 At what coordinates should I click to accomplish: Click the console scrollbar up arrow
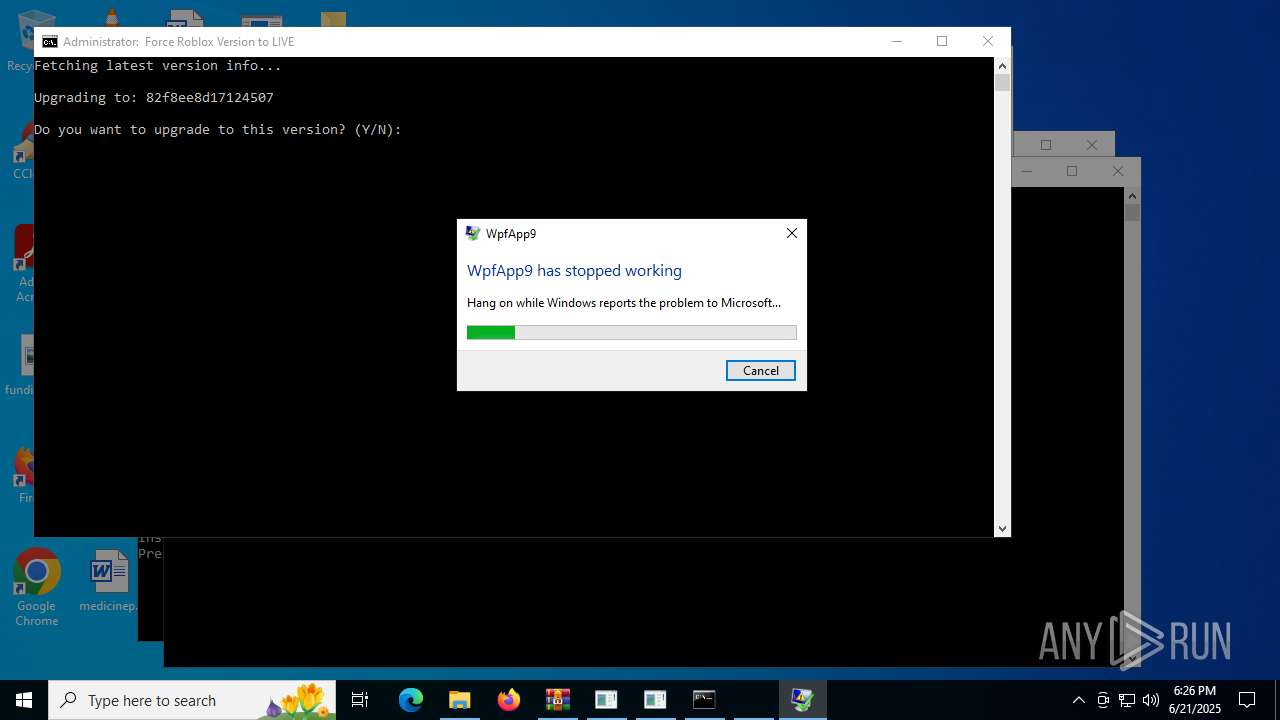[x=1002, y=65]
